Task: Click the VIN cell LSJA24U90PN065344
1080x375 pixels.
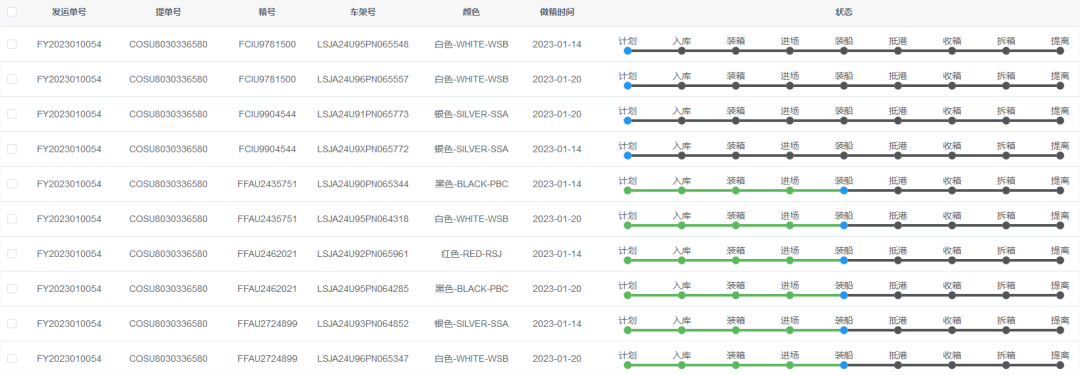Action: click(363, 184)
